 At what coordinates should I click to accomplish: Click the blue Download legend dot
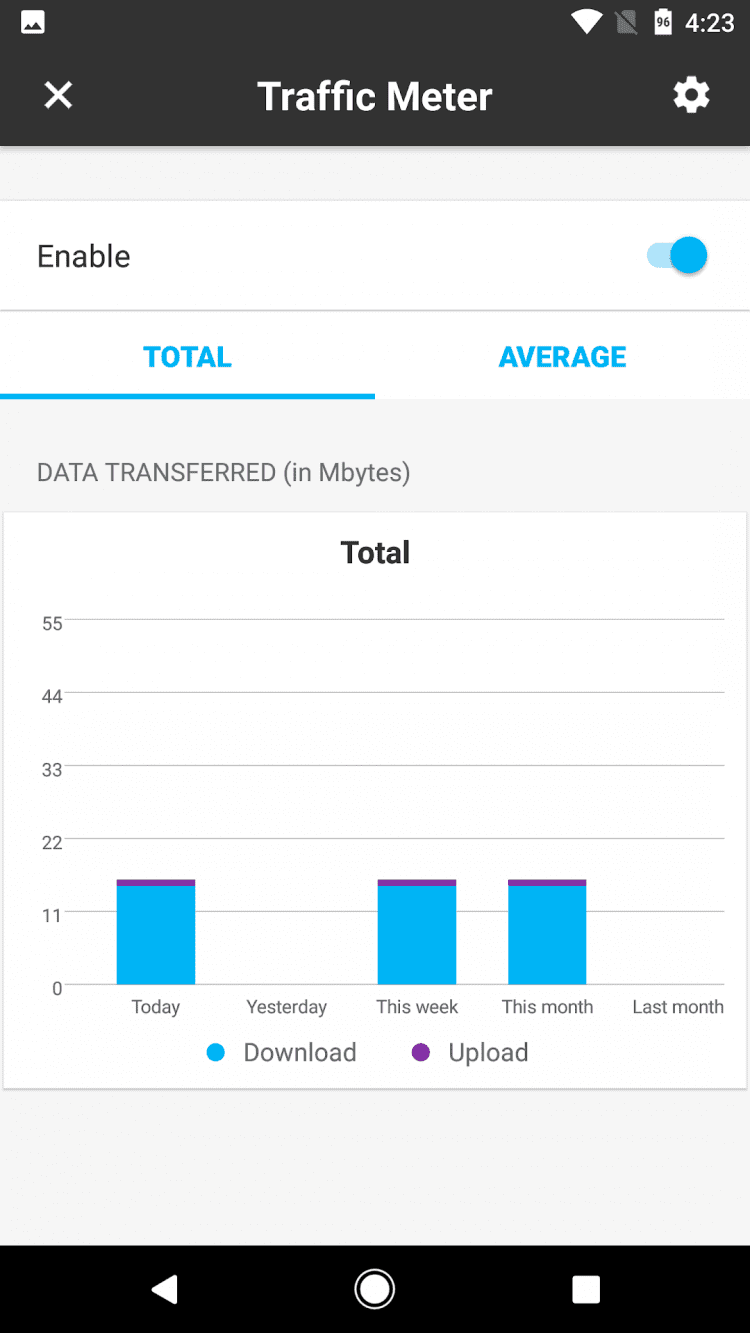(x=216, y=1052)
